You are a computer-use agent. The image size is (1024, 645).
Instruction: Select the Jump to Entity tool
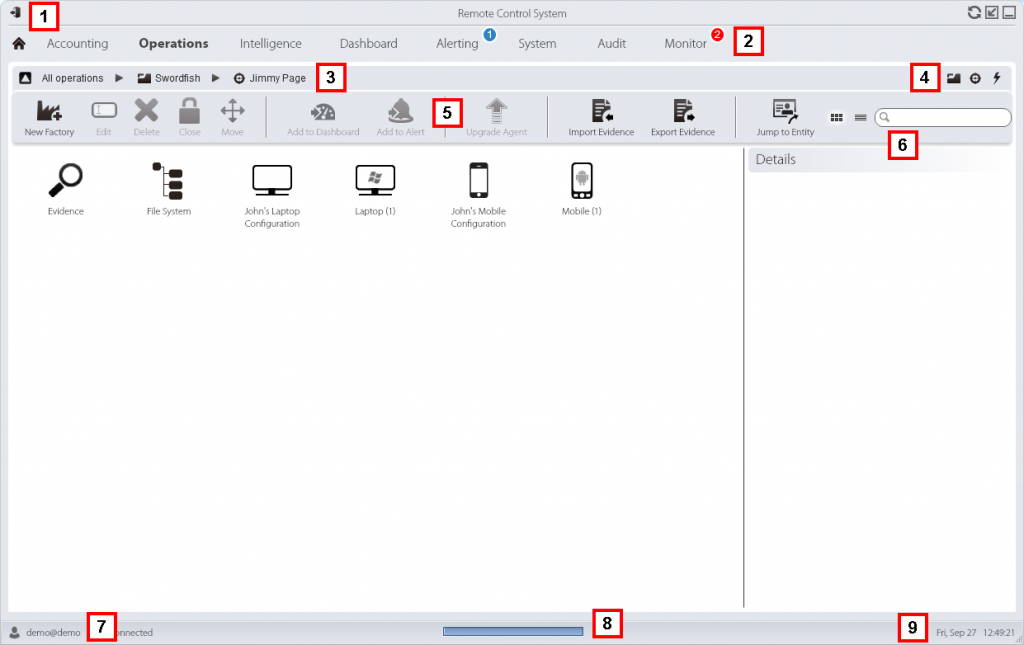(x=785, y=112)
